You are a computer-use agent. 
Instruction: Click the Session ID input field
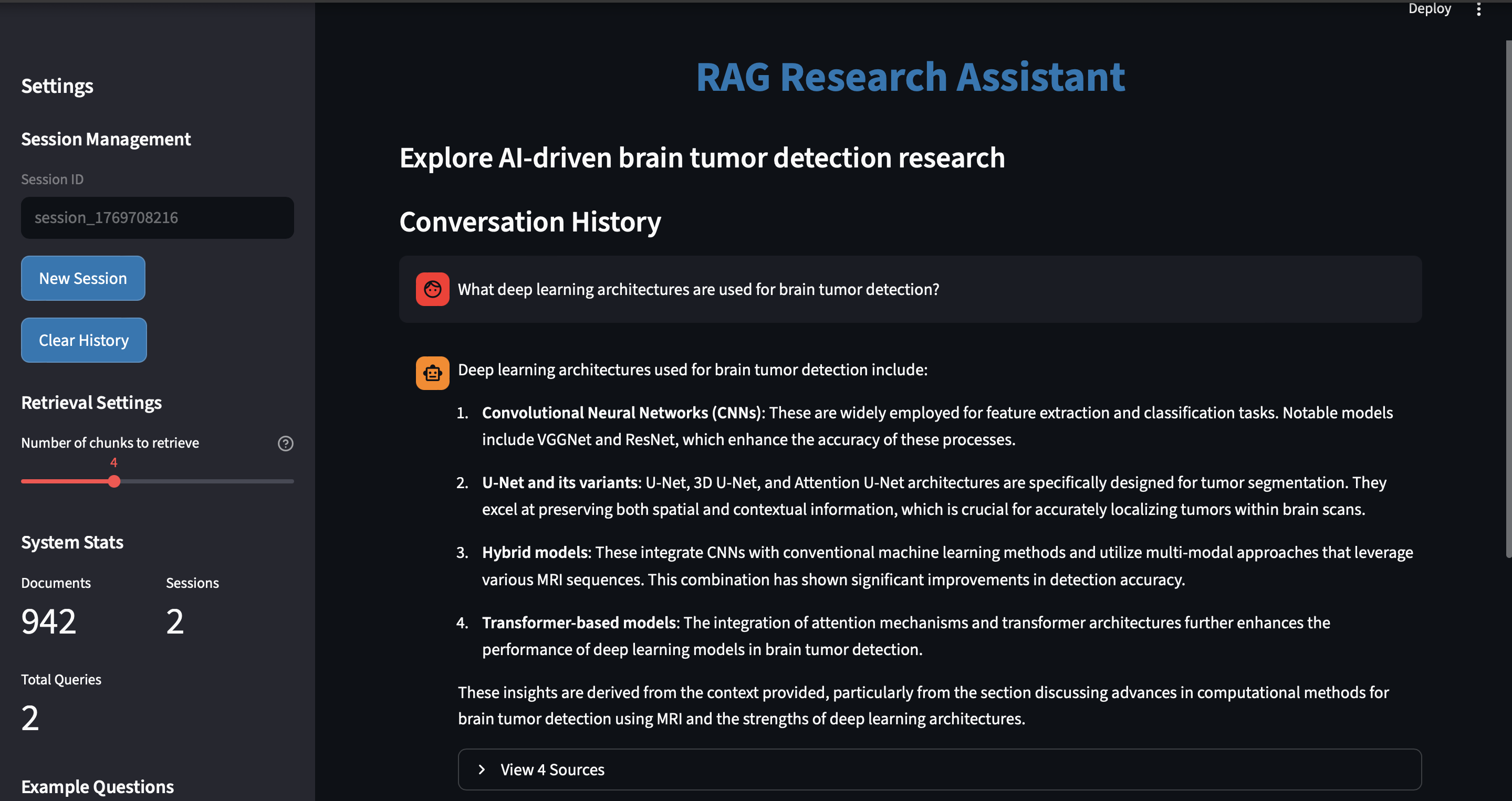tap(158, 218)
